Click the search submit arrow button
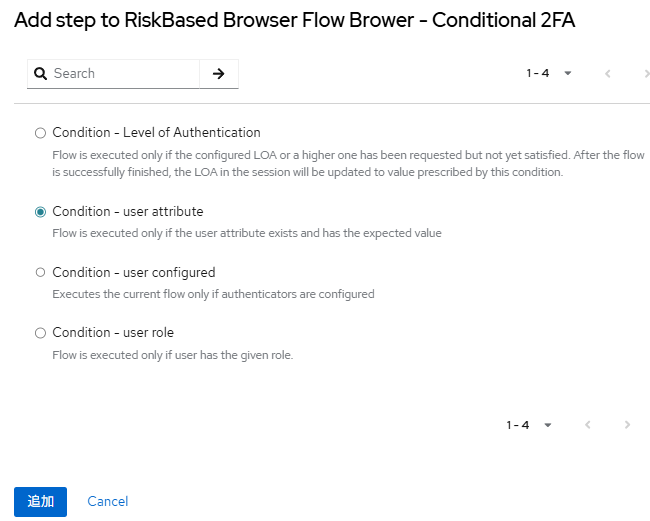The image size is (650, 521). pos(219,74)
